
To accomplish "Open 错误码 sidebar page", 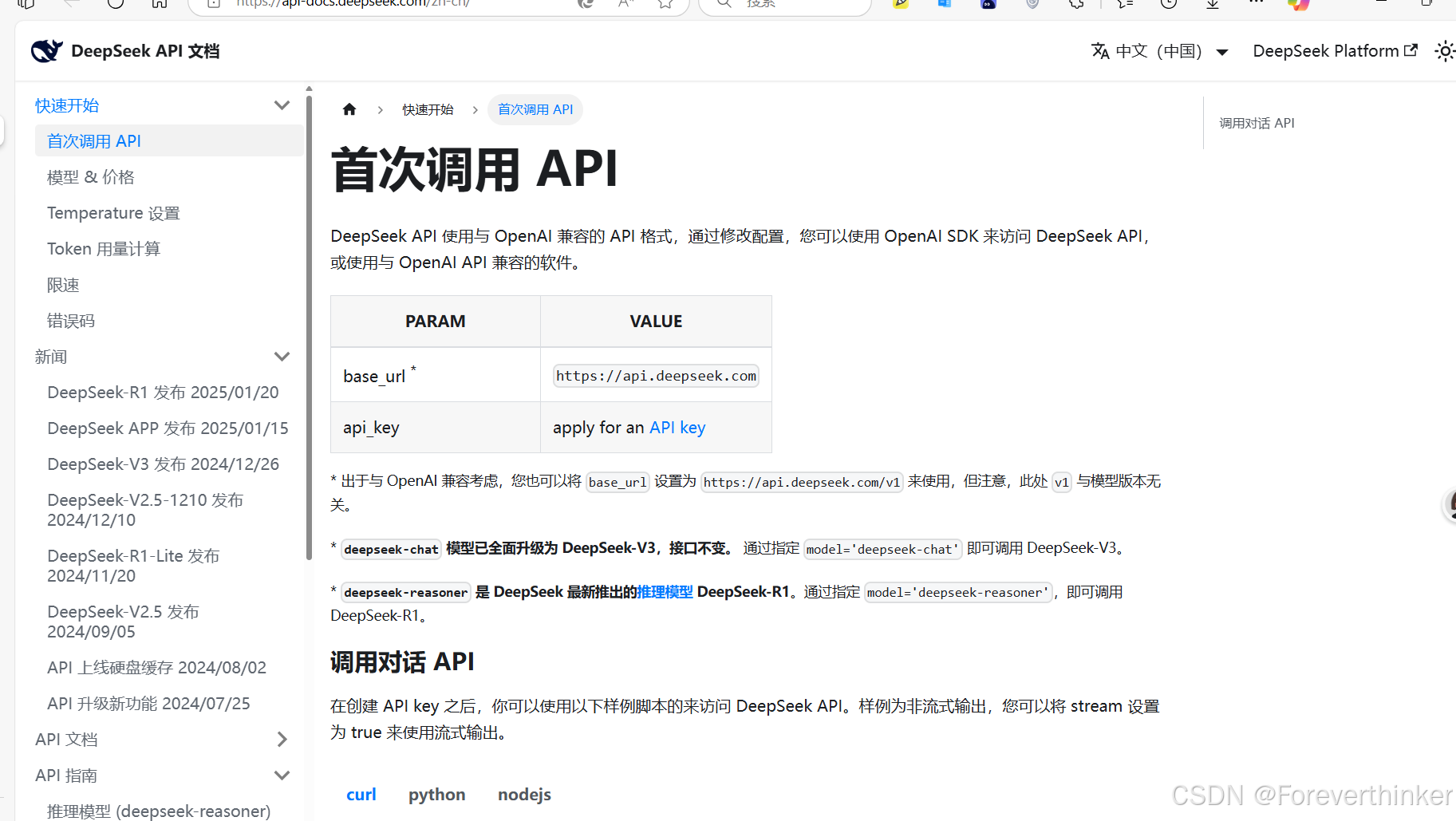I will [71, 321].
